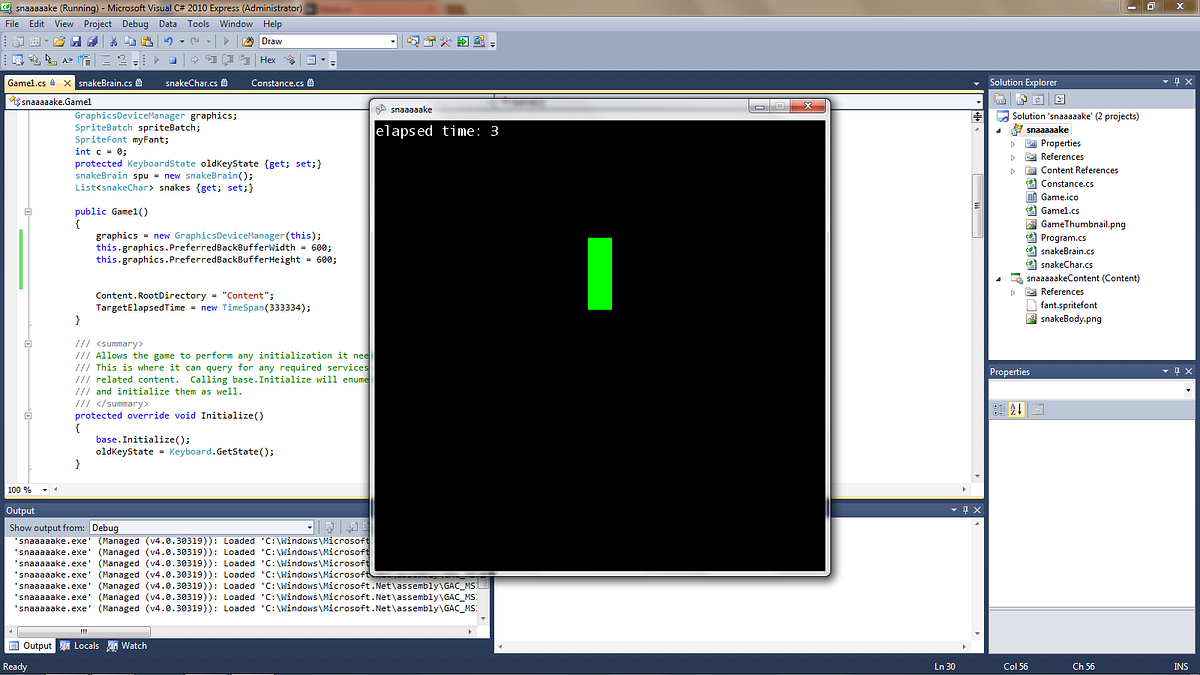The width and height of the screenshot is (1200, 675).
Task: Open the 100% zoom level dropdown
Action: (43, 489)
